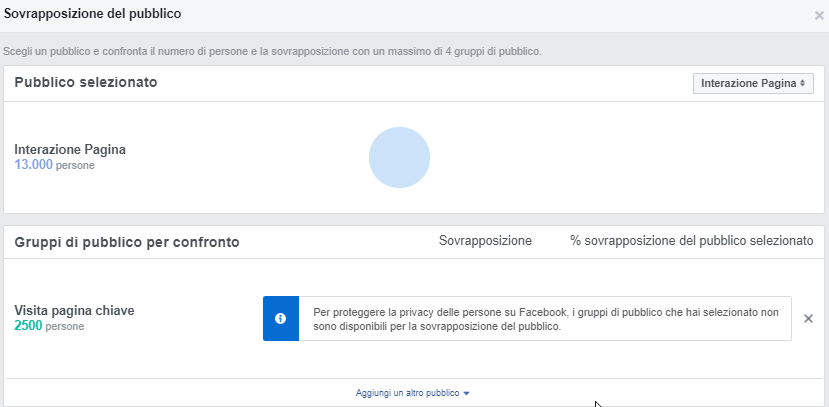
Task: Click the green 2500 audience size
Action: click(28, 326)
